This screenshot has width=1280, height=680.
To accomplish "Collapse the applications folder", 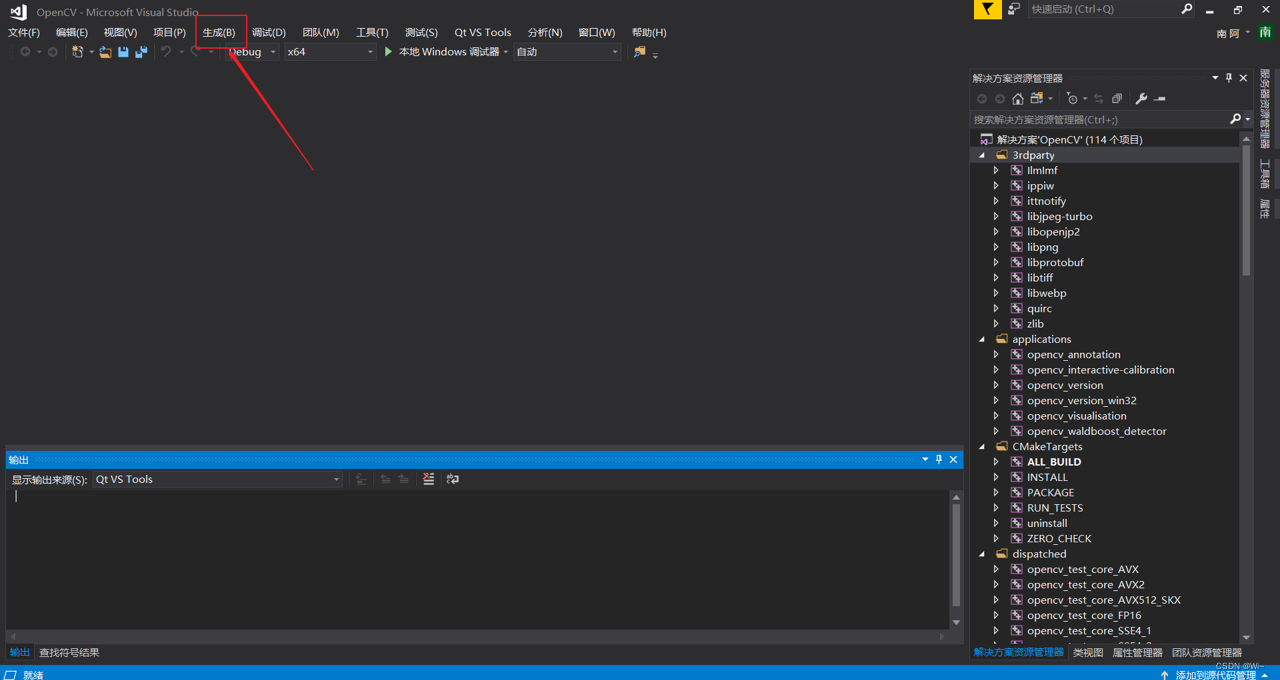I will 982,339.
